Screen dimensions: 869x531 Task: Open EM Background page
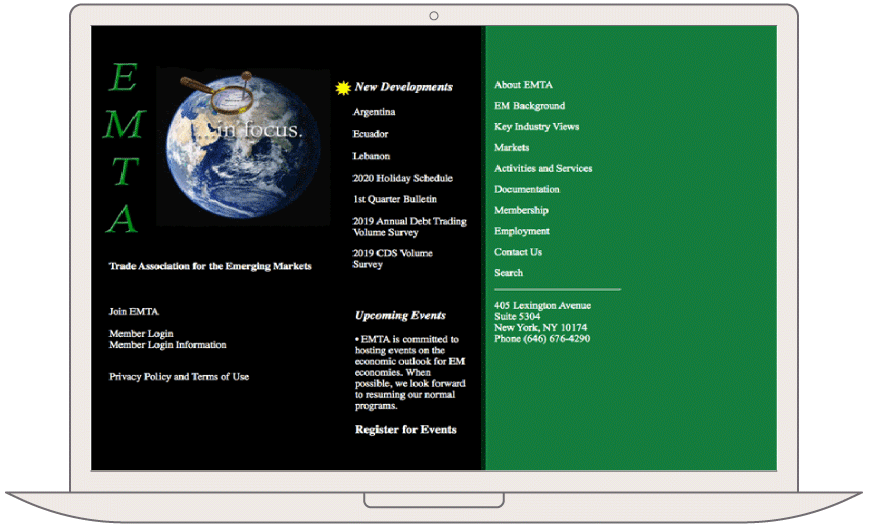tap(529, 106)
